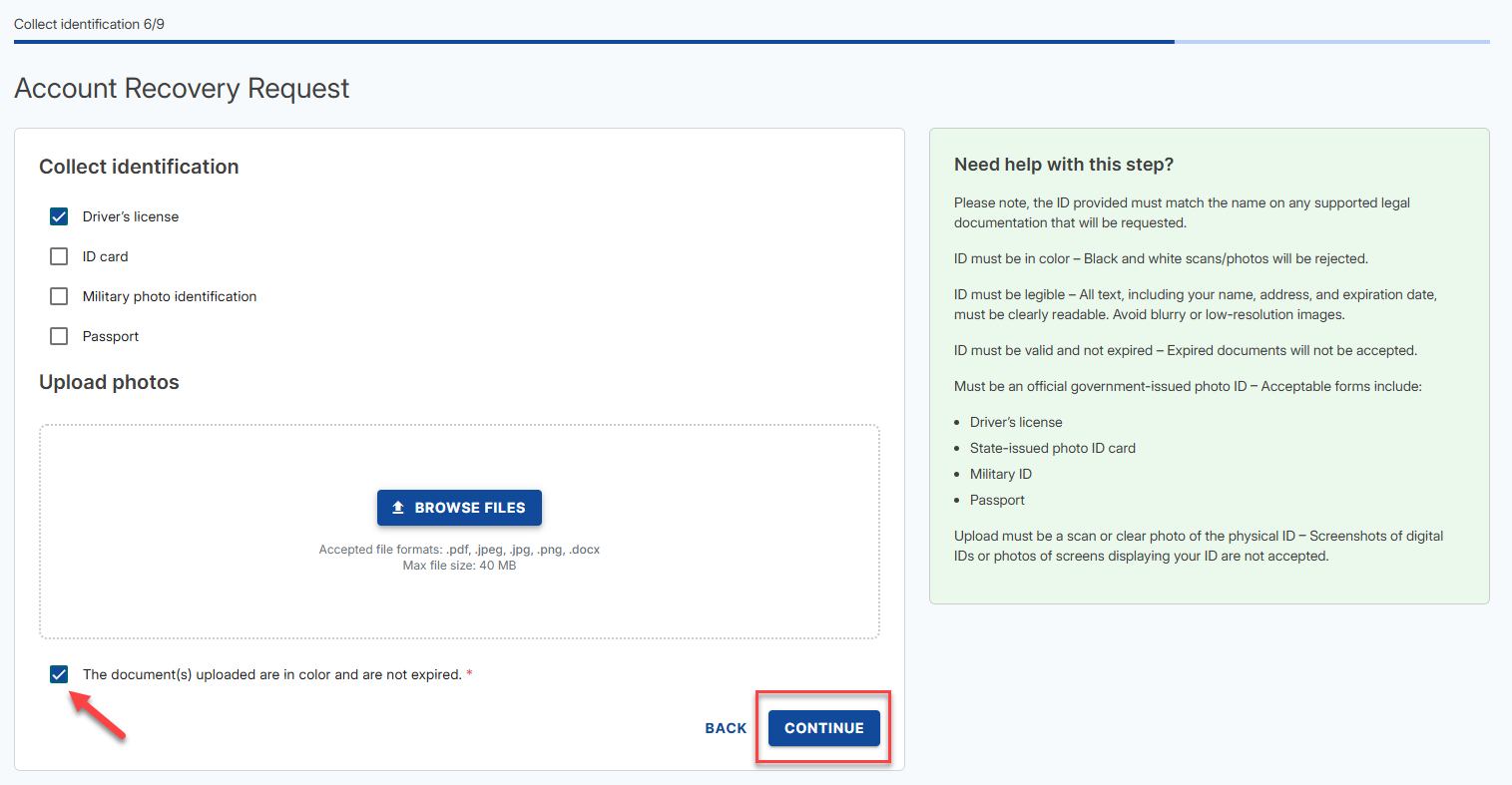Click the "ID card" option label text
Screen dimensions: 1512x785
(x=105, y=256)
